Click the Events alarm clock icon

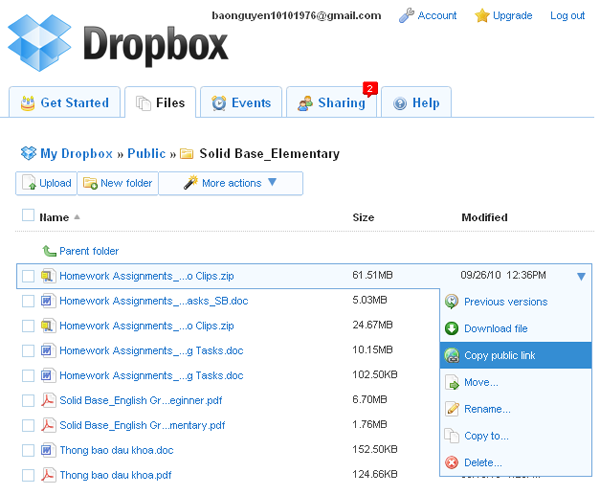coord(219,103)
